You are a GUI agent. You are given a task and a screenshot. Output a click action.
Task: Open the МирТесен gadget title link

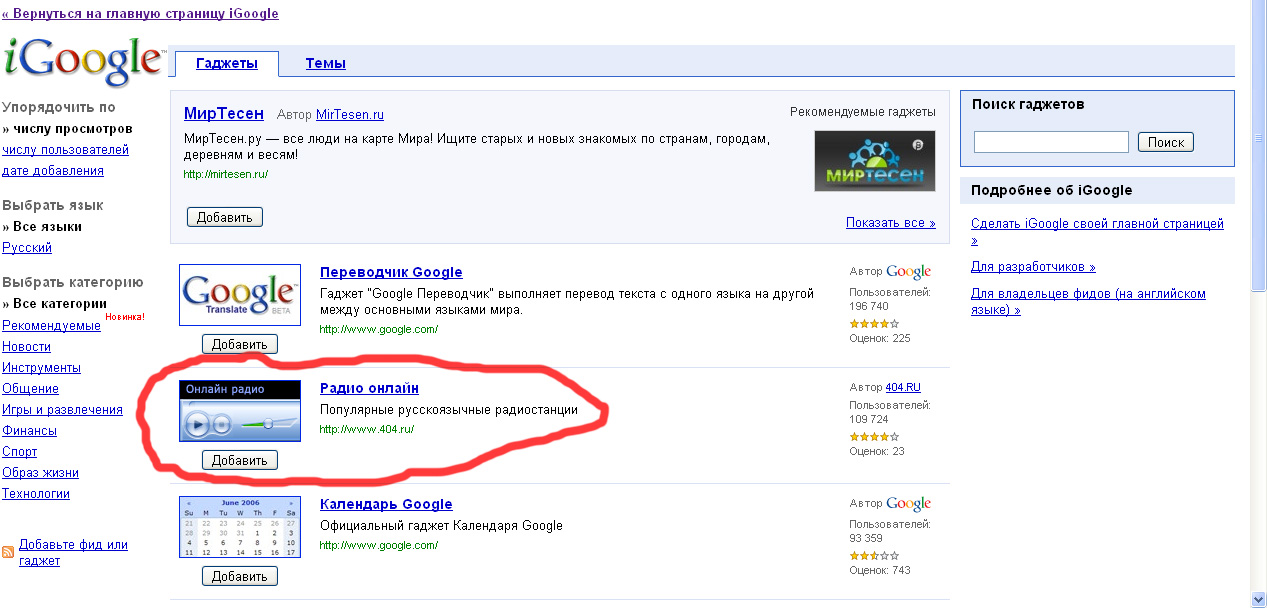[224, 114]
